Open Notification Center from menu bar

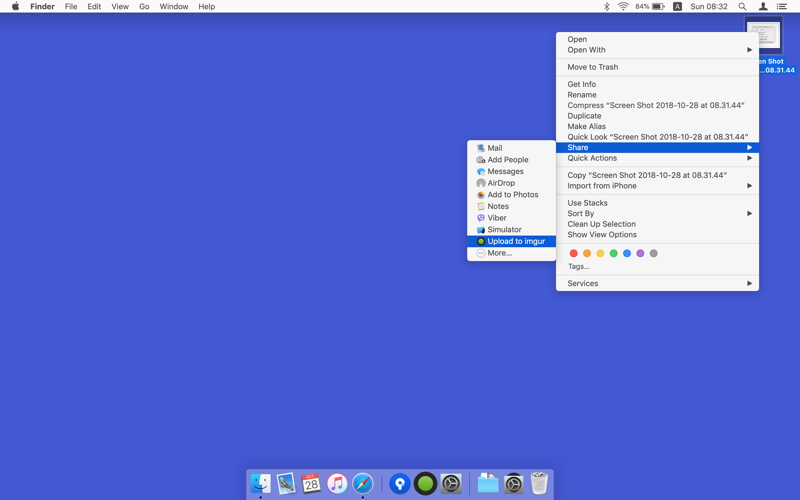point(782,7)
